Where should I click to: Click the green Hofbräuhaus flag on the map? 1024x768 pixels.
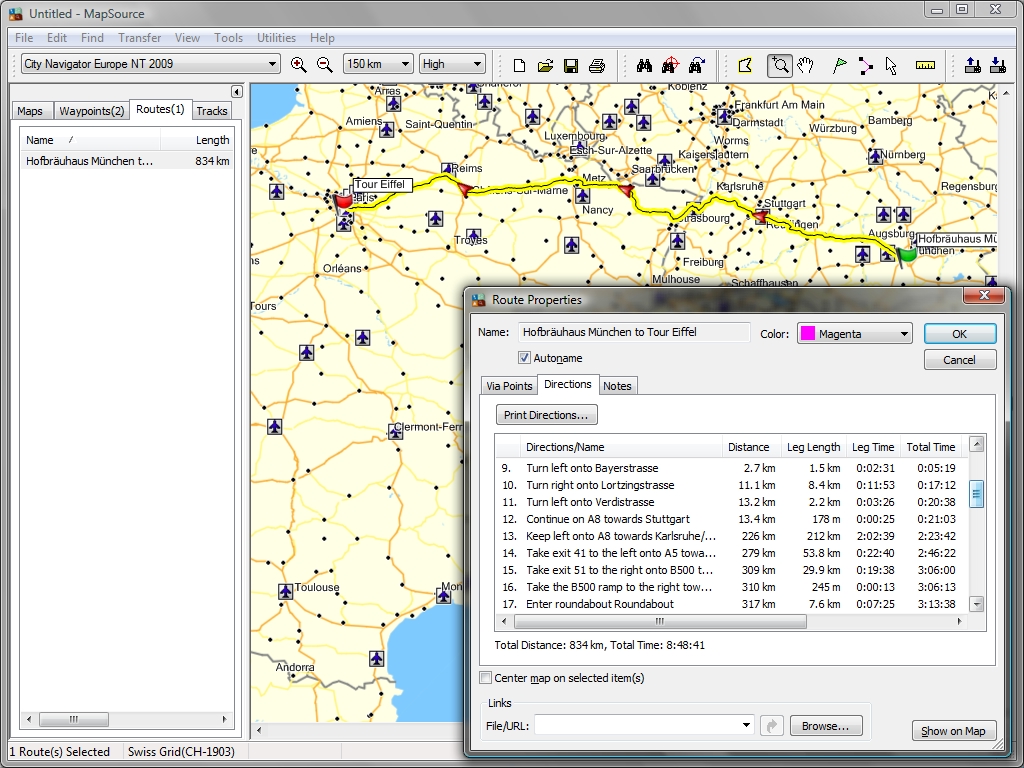point(906,255)
